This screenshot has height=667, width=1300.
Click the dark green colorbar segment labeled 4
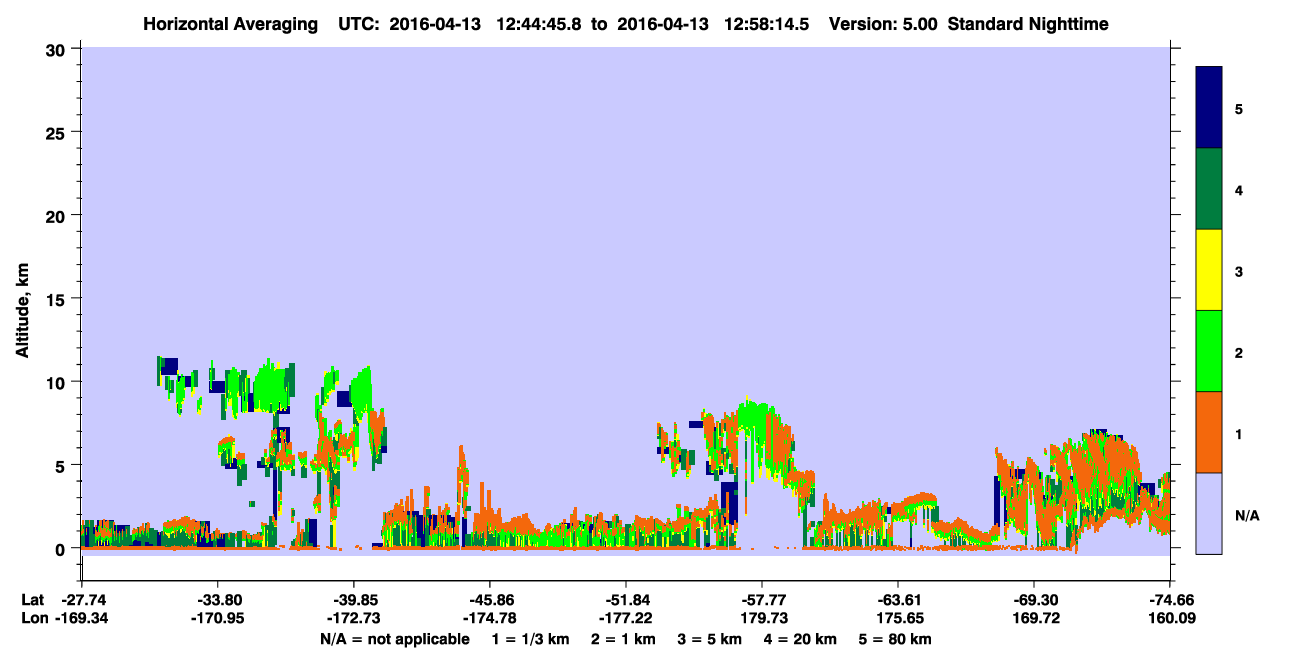pos(1209,189)
